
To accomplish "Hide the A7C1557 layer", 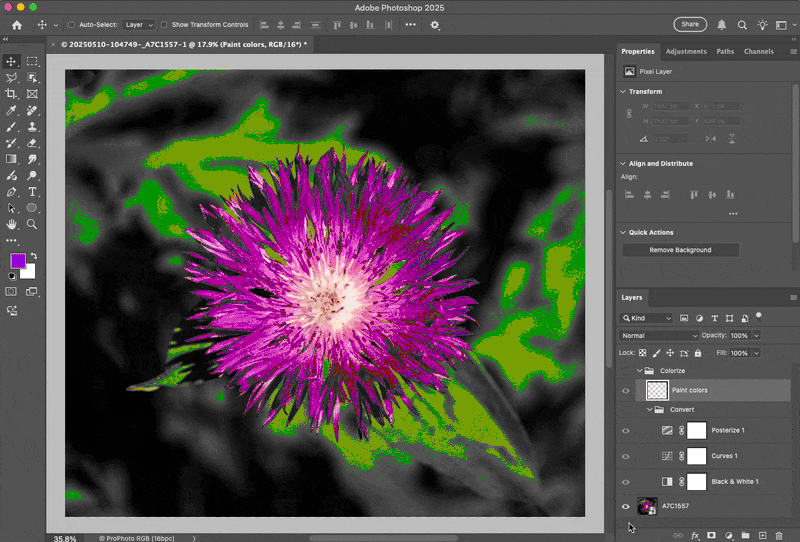I will pyautogui.click(x=626, y=507).
